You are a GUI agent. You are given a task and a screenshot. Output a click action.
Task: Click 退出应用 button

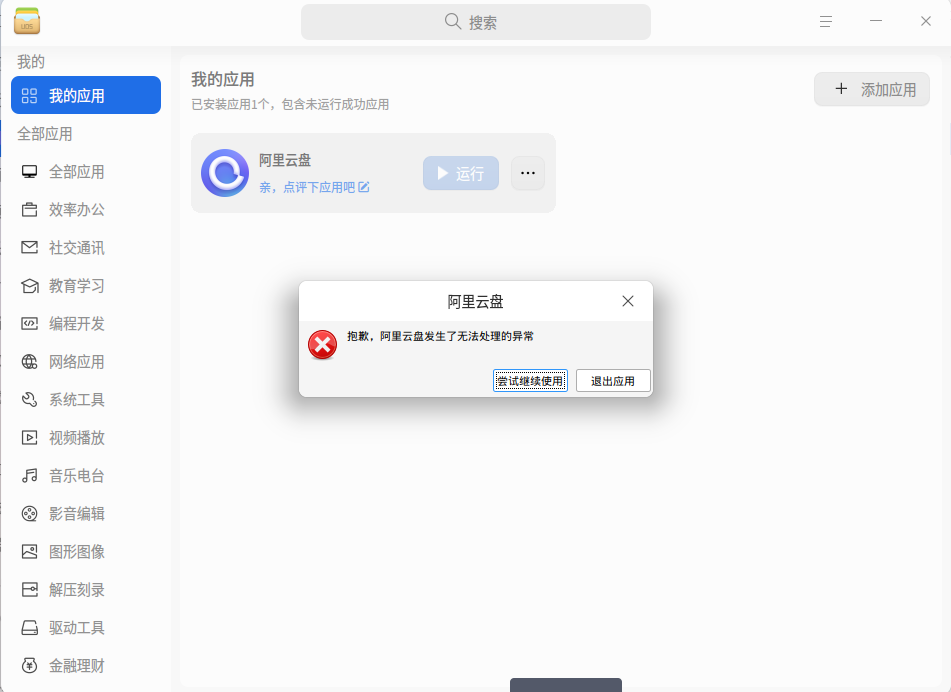pos(613,381)
